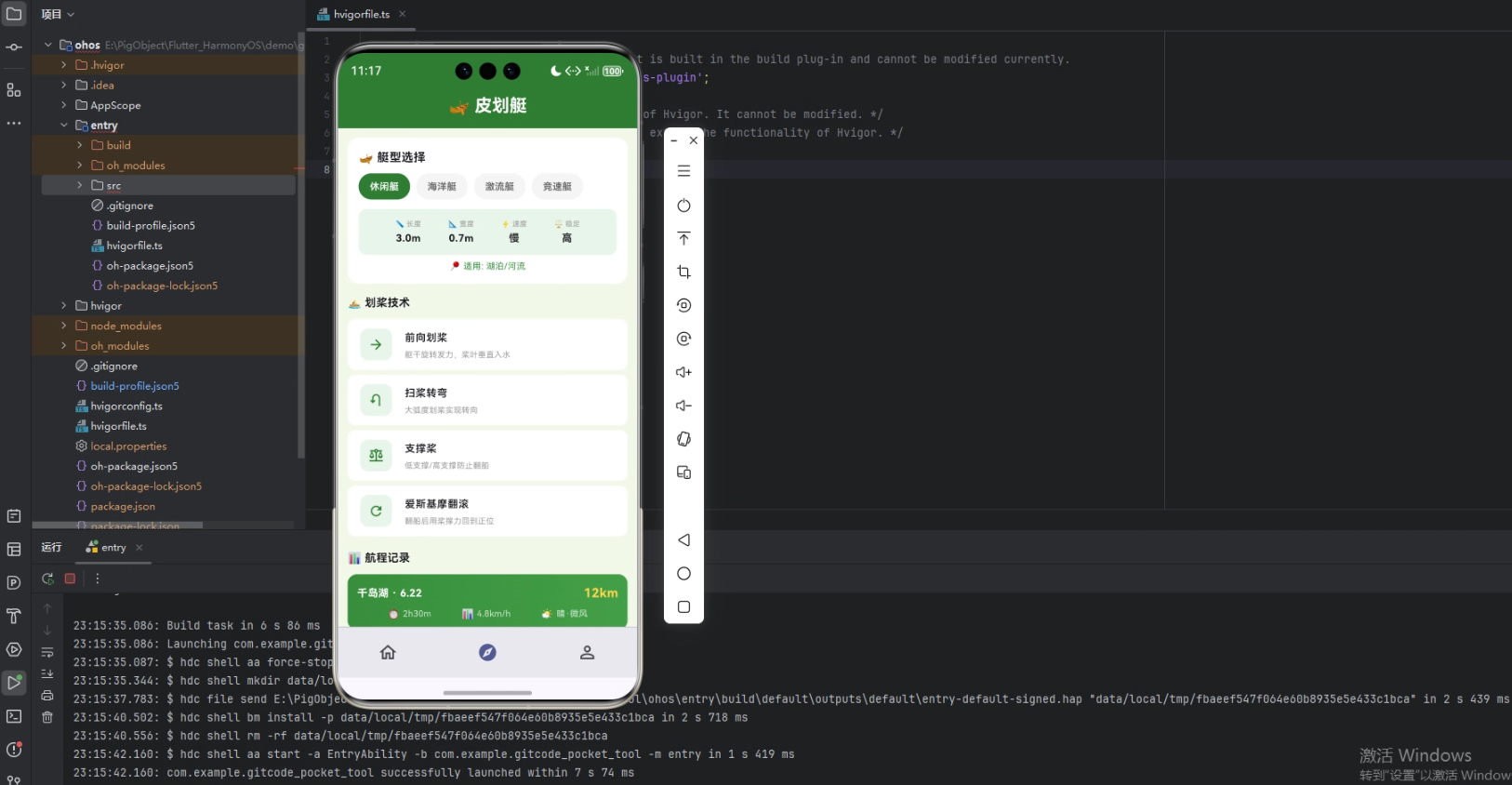1512x785 pixels.
Task: Open the Run tool window icon
Action: 14,682
